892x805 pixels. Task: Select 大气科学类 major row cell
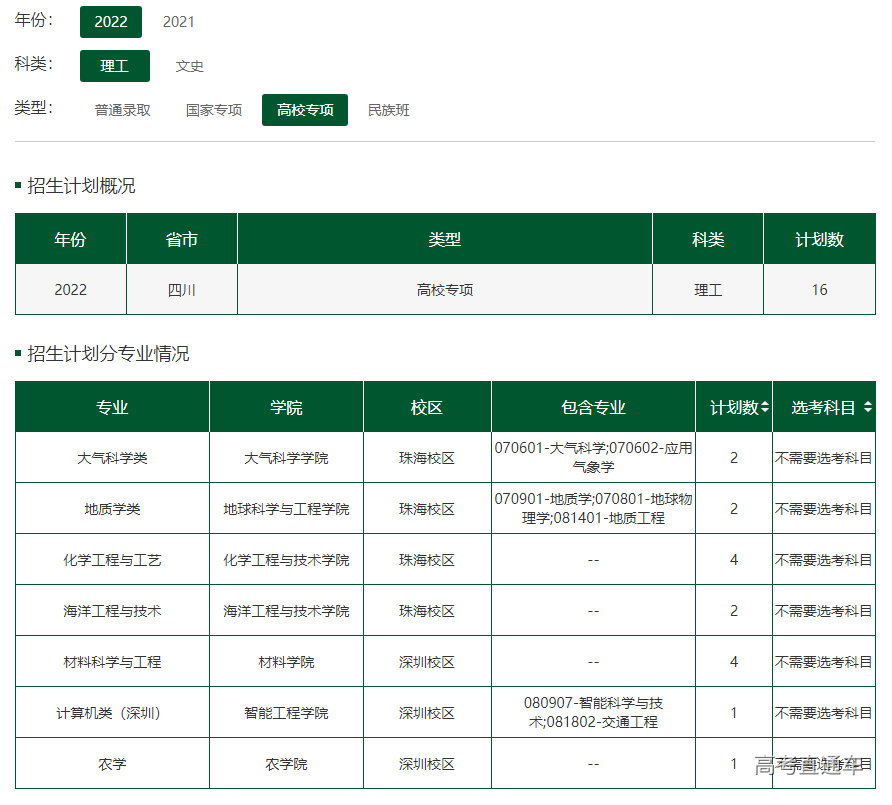point(112,458)
